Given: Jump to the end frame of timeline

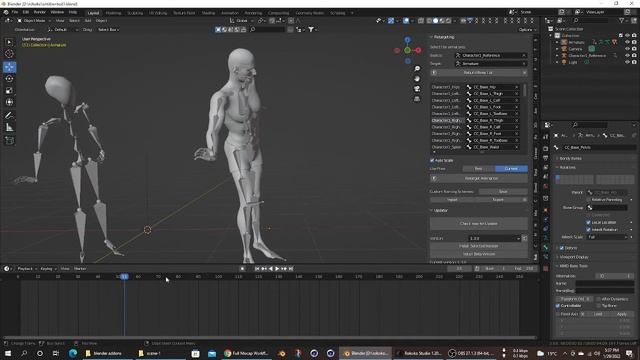Looking at the screenshot, I should tap(291, 269).
